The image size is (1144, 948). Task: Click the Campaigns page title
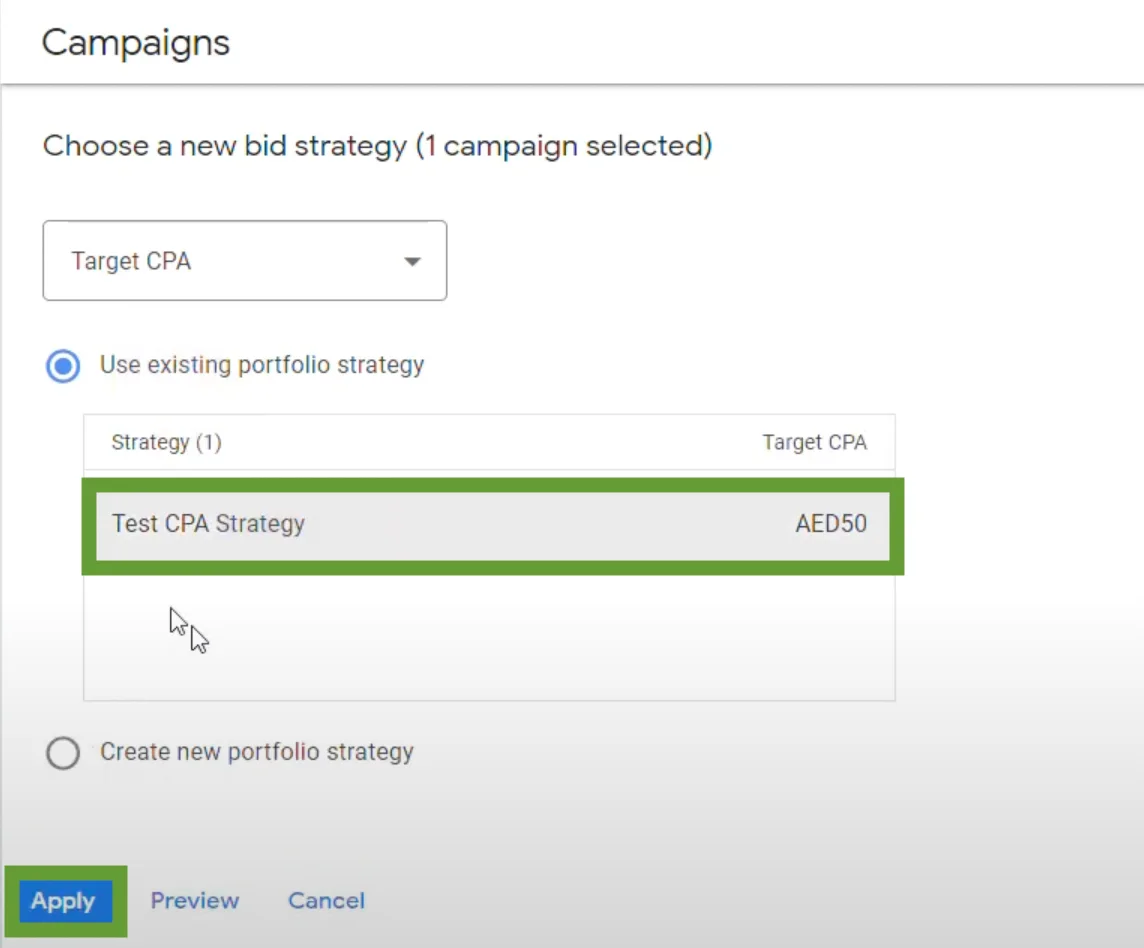136,42
